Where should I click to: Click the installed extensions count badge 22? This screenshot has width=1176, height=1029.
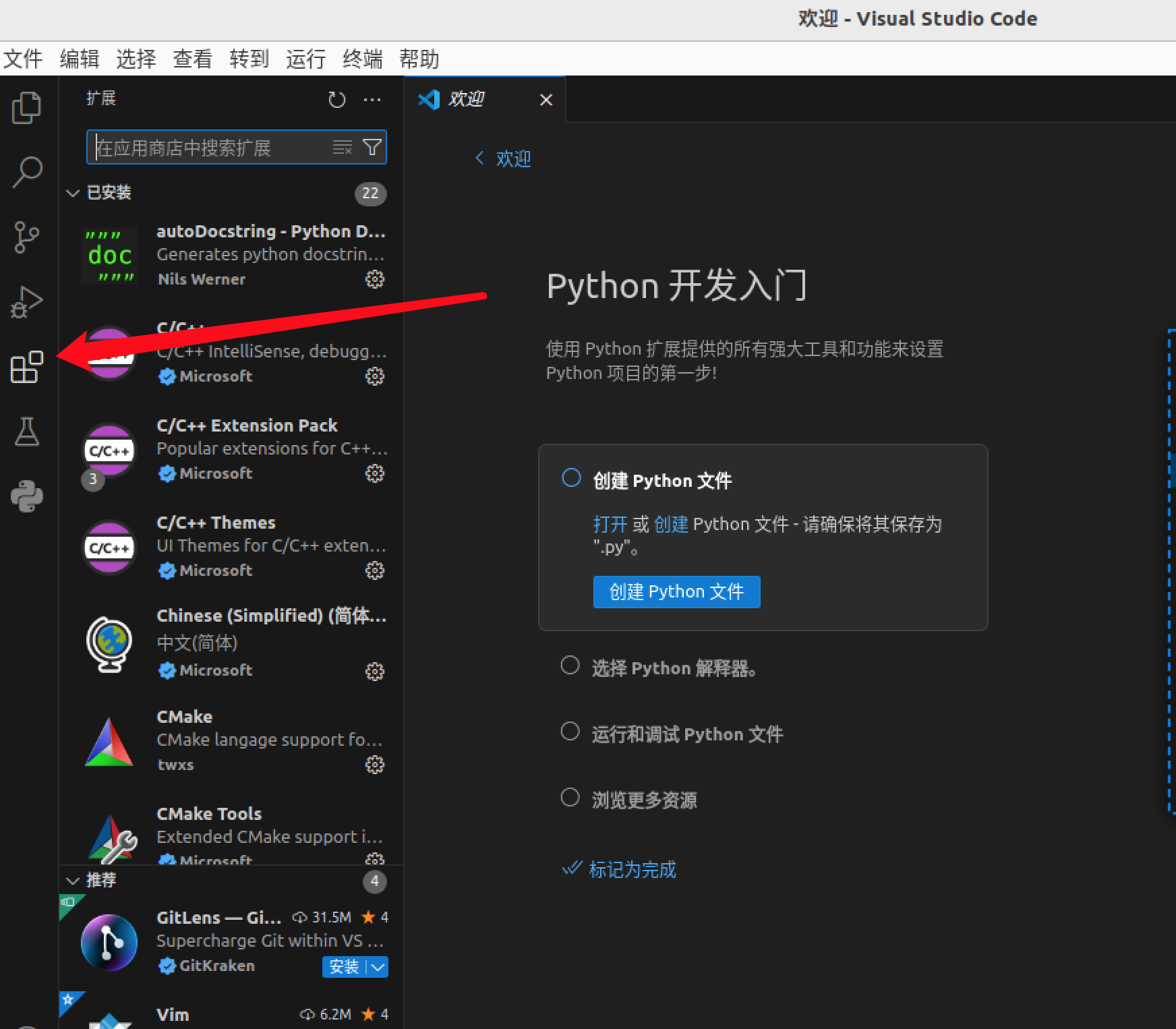[370, 194]
